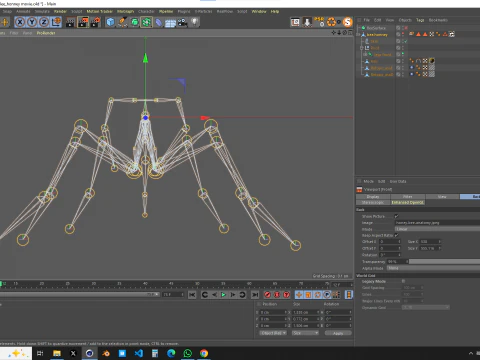This screenshot has height=360, width=480.
Task: Add a light object icon
Action: click(195, 22)
